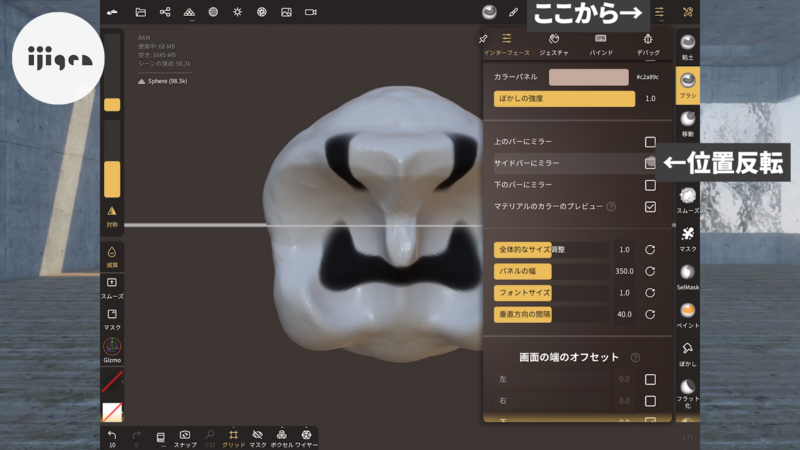Open the Files folder menu
Viewport: 800px width, 450px height.
tap(140, 12)
